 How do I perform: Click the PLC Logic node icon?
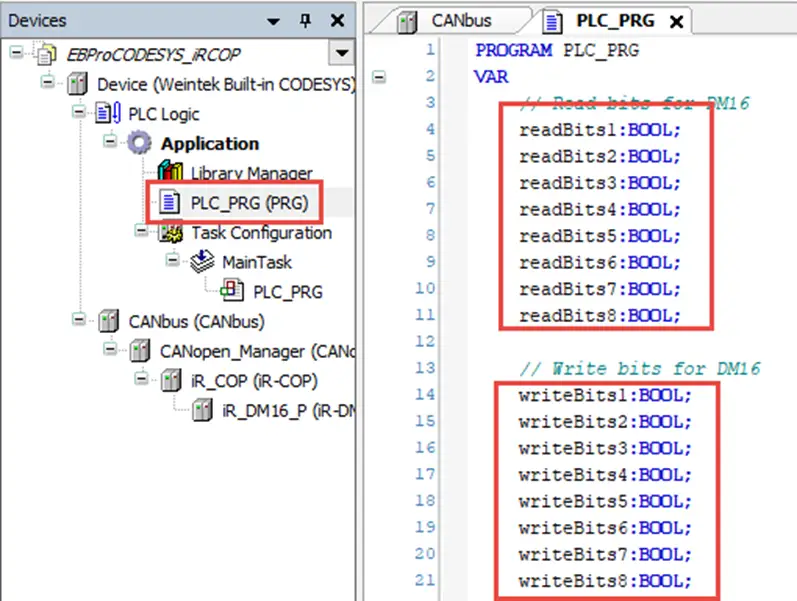tap(108, 113)
